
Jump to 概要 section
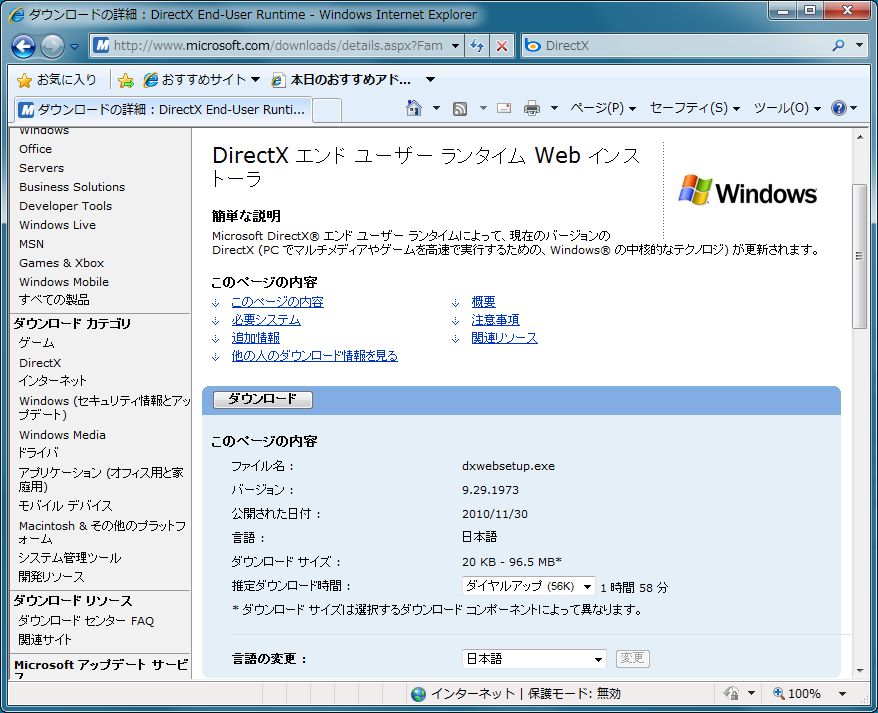[483, 302]
